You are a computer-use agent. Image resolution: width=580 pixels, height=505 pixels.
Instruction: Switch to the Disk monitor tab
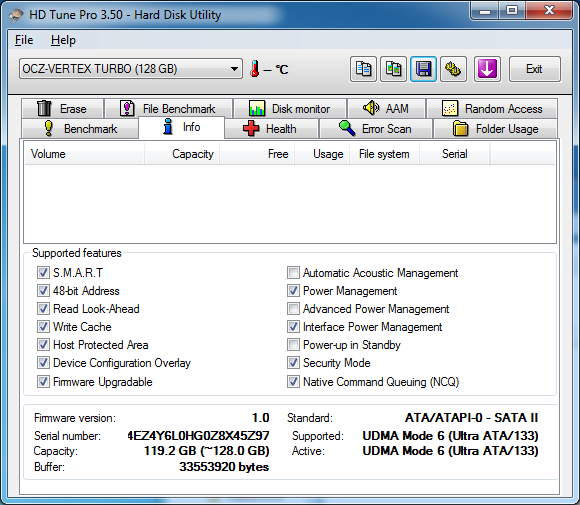pos(290,108)
